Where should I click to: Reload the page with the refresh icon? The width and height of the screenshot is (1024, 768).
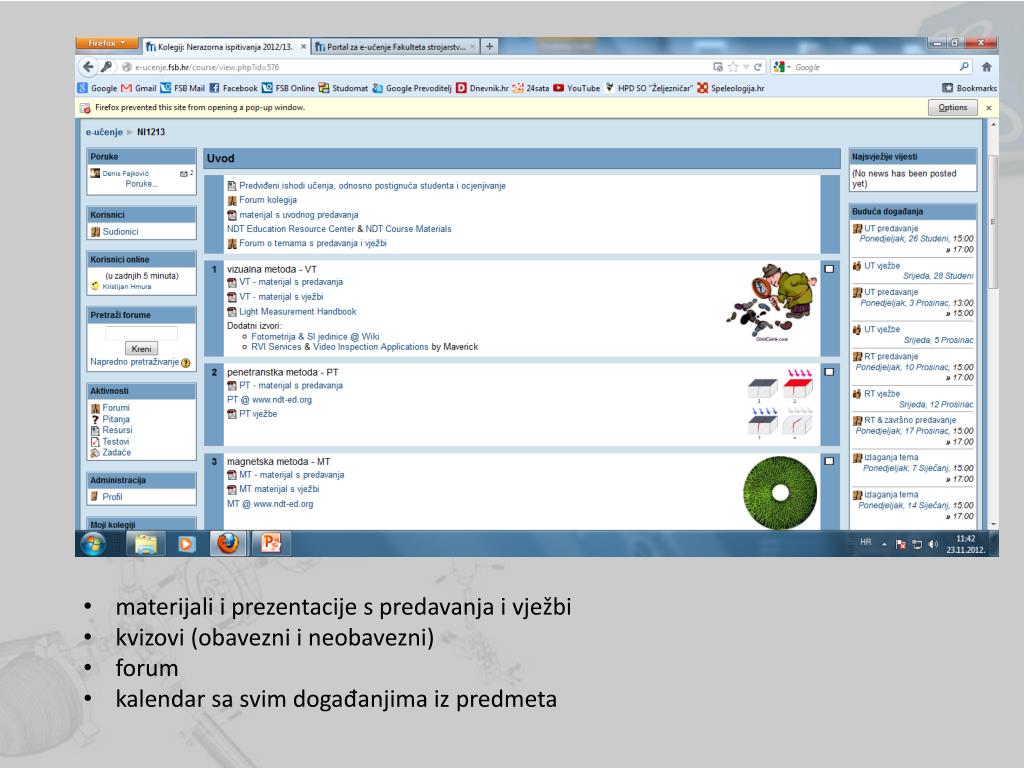coord(758,67)
